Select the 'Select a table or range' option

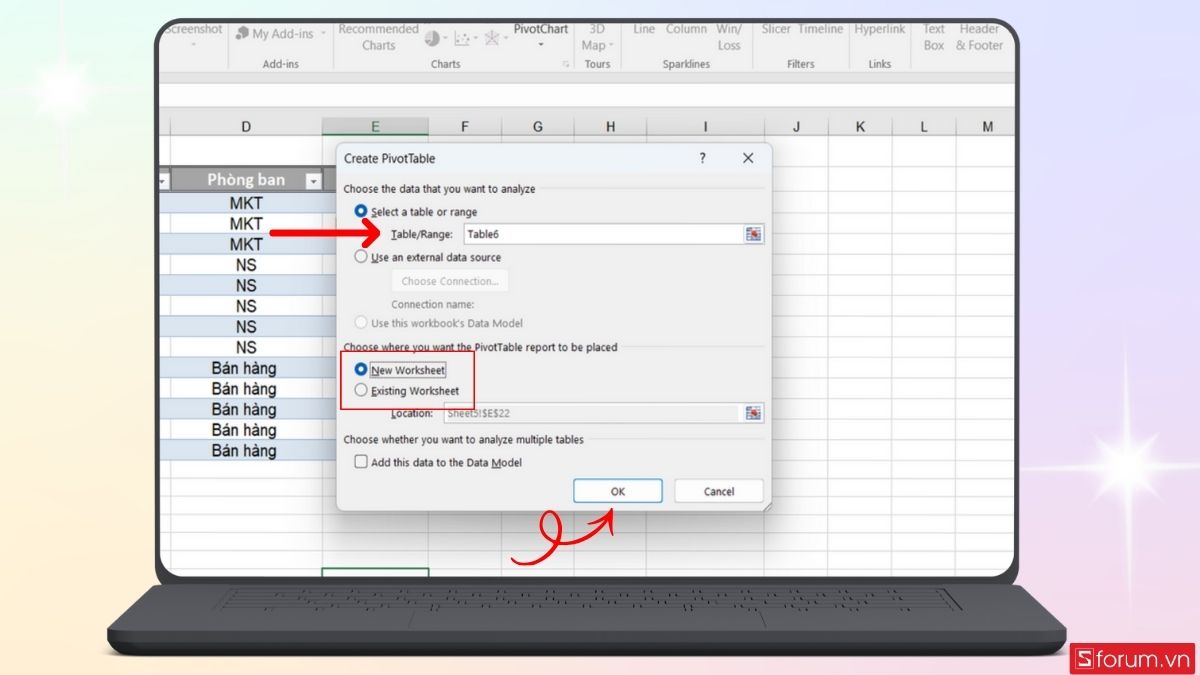(361, 212)
